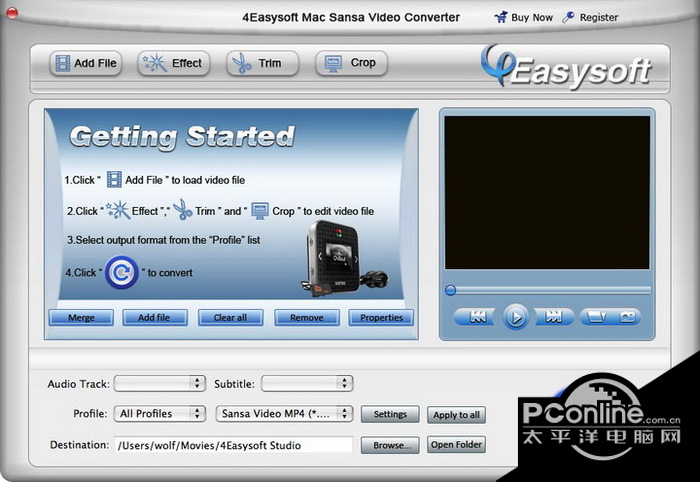Click the Browse... button

[390, 445]
